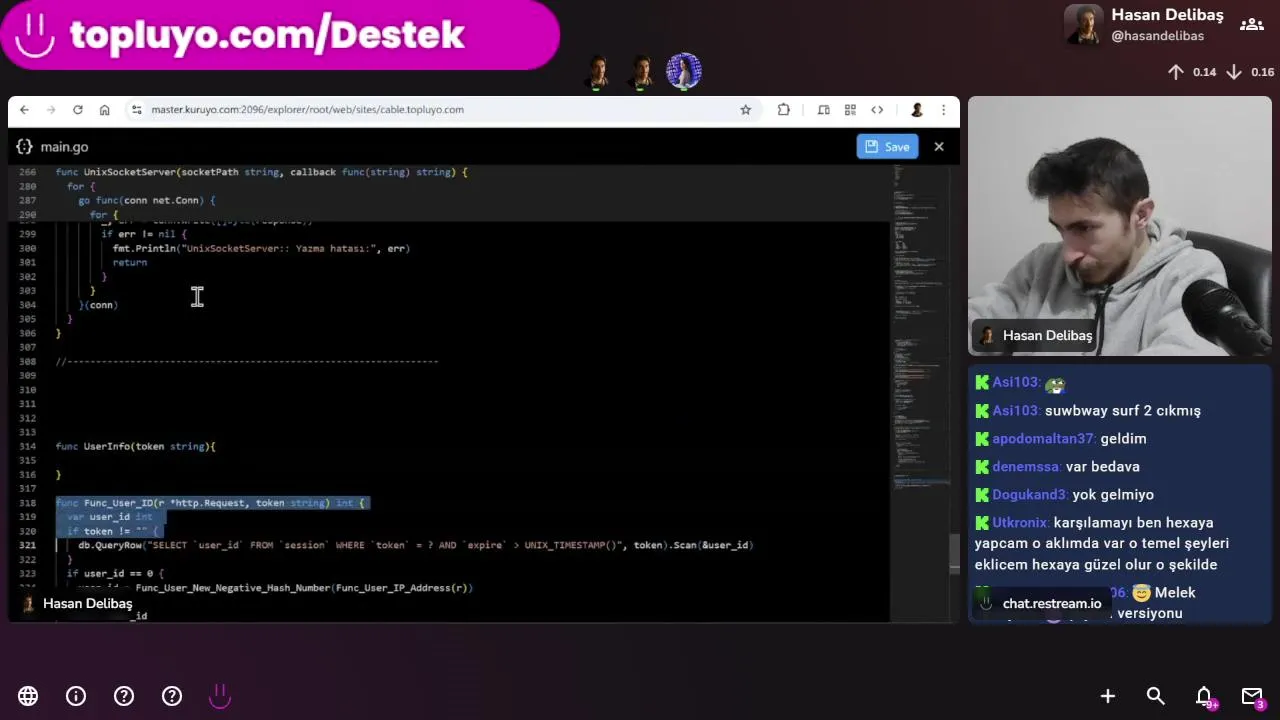1280x720 pixels.
Task: Click the topluyo.com/Destek banner
Action: 280,35
